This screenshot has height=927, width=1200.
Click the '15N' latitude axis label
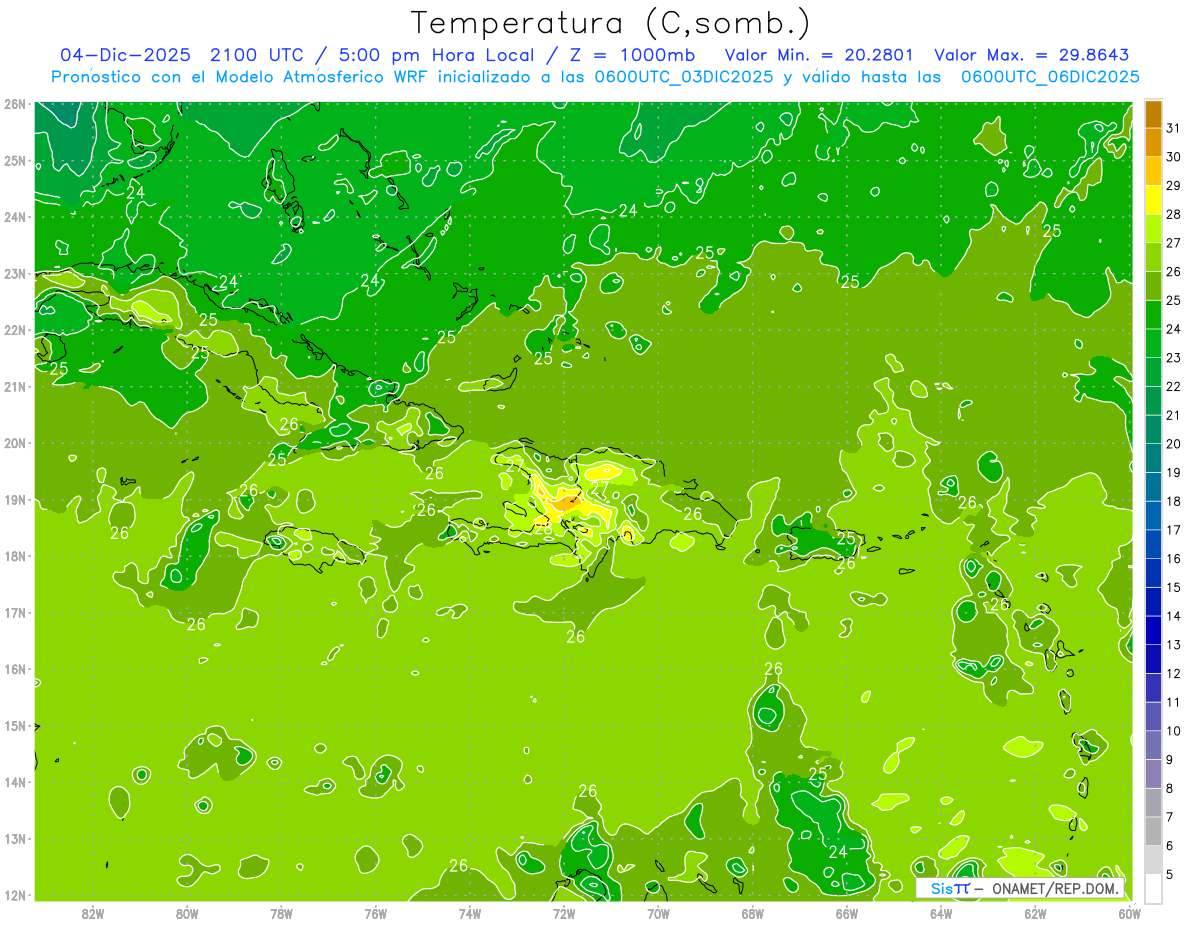coord(15,726)
